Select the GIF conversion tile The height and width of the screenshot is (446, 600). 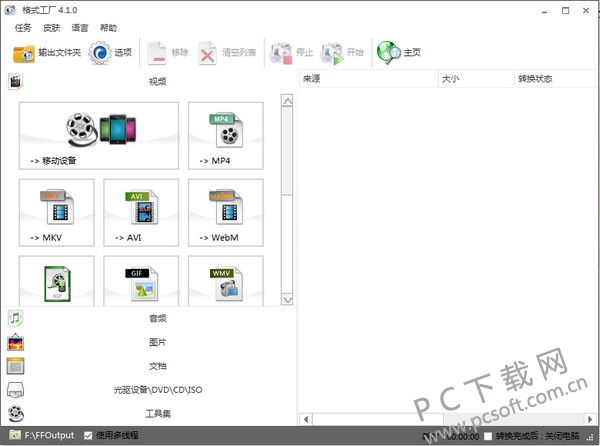[141, 281]
